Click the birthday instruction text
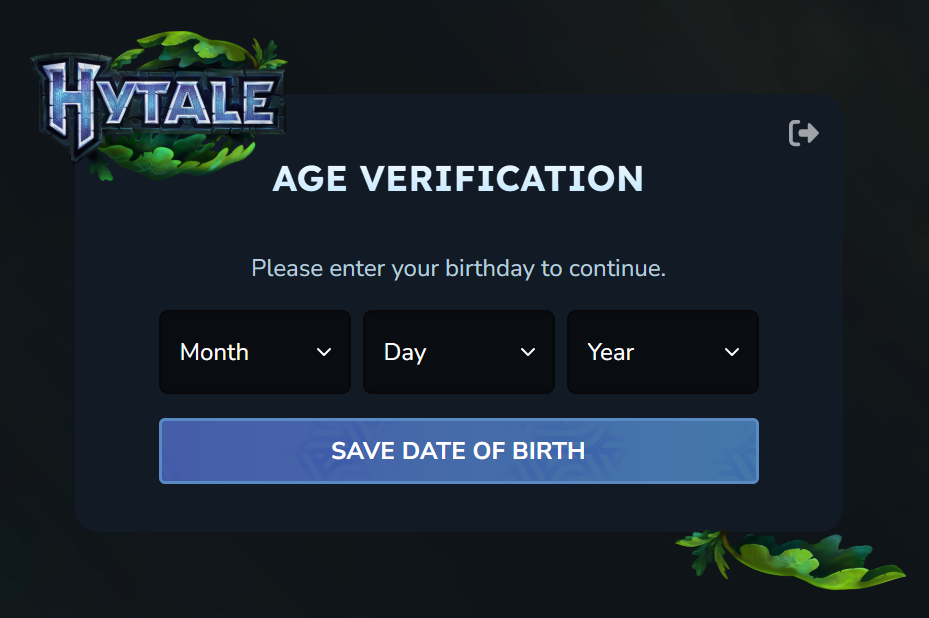Screen dimensions: 929x618 pos(458,268)
